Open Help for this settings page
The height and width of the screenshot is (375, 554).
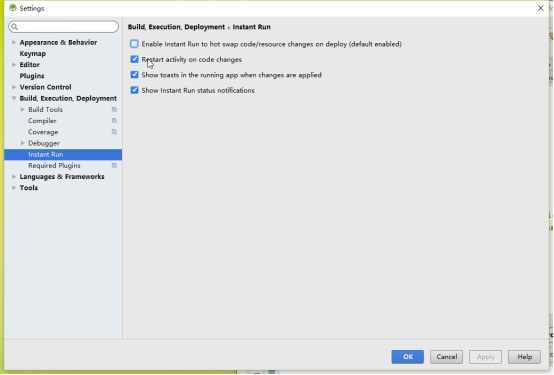(524, 357)
